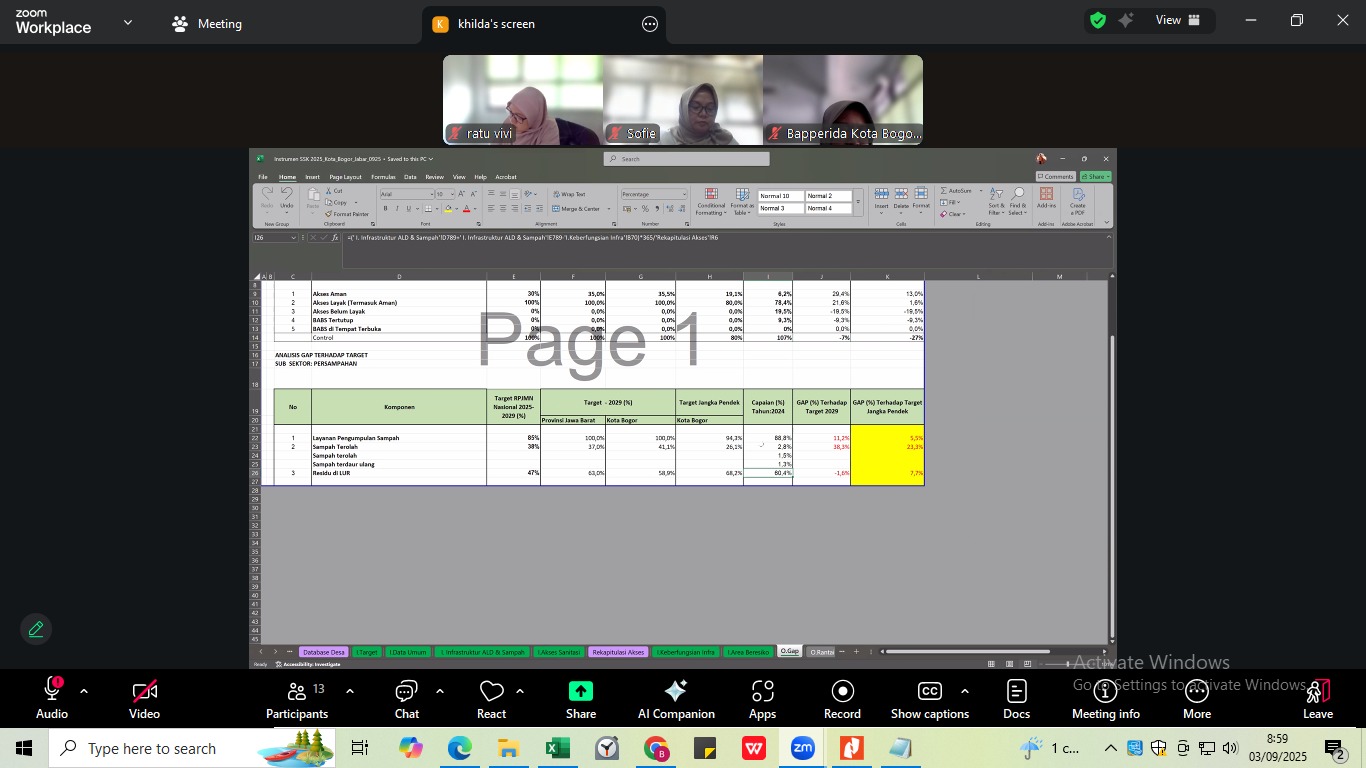Click the green Share button

pos(580,698)
